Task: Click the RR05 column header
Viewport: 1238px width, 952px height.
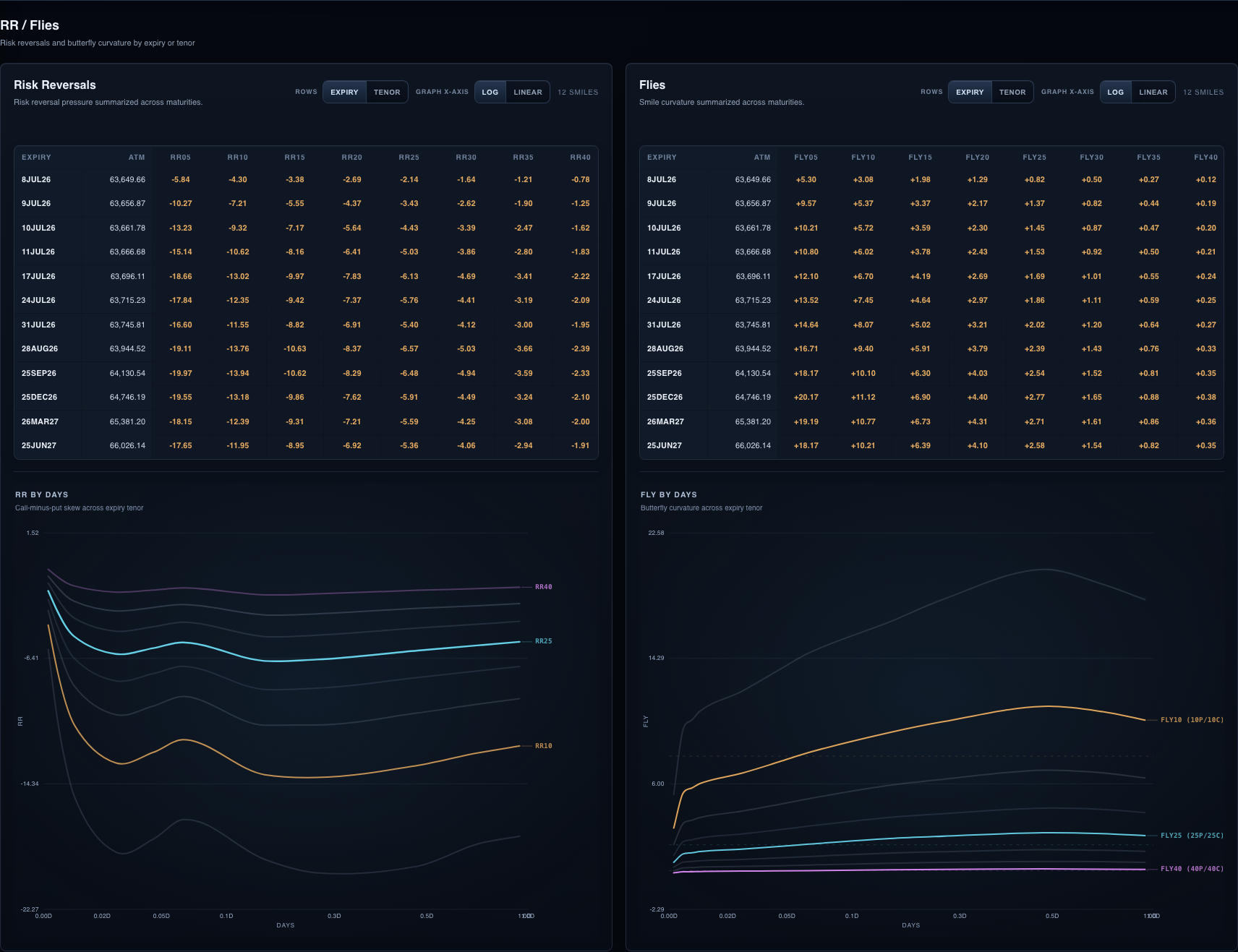Action: click(181, 157)
